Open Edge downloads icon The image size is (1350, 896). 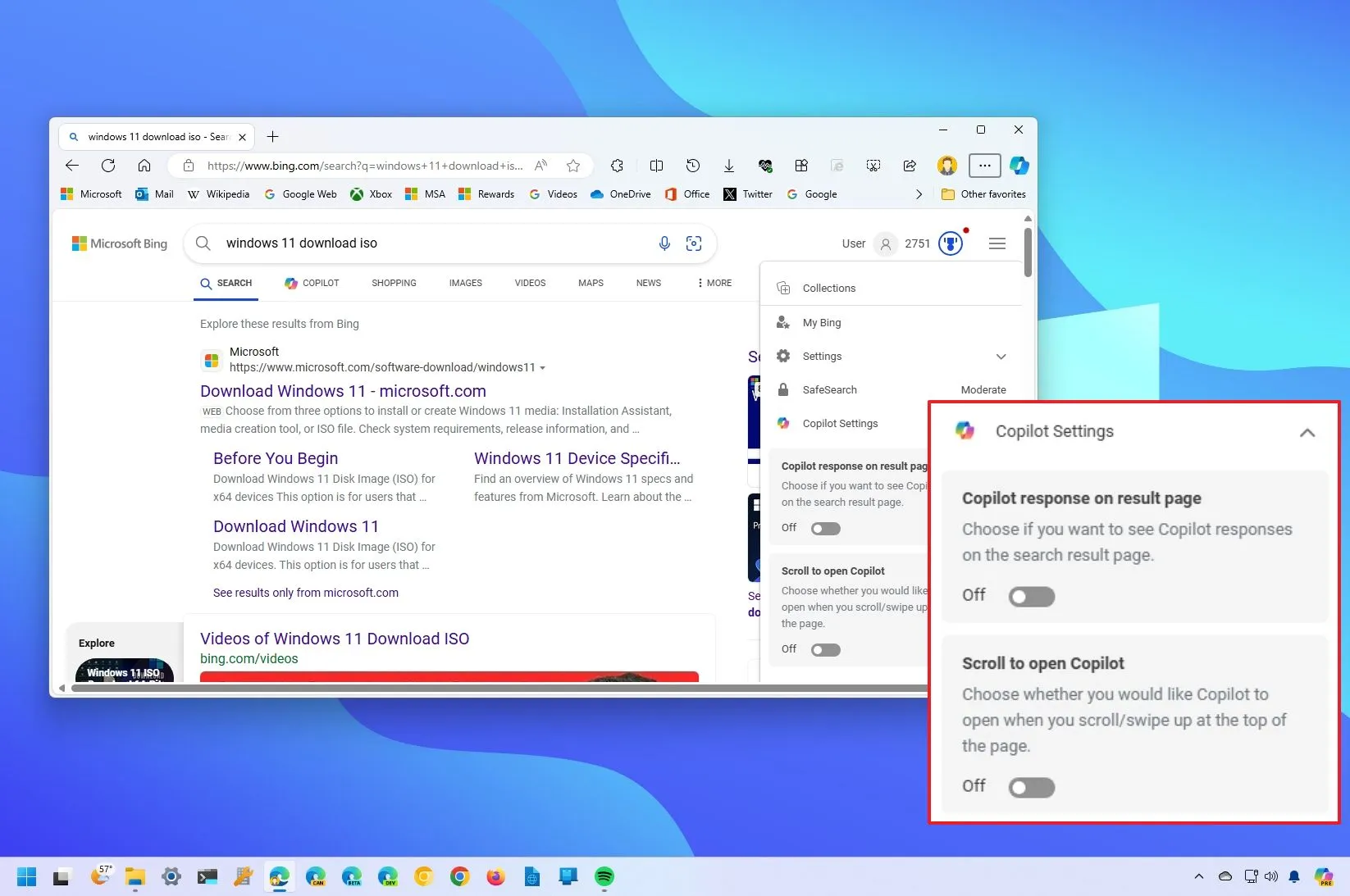(728, 166)
